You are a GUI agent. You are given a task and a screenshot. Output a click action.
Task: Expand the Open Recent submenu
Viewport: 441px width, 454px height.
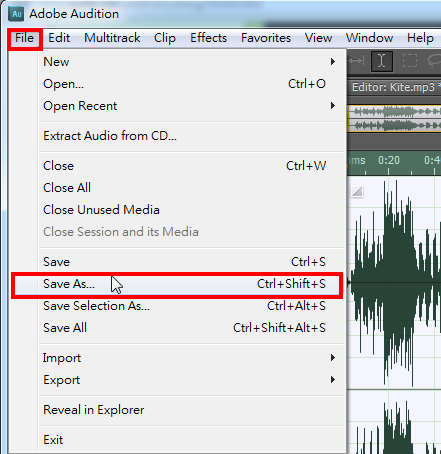click(x=191, y=106)
